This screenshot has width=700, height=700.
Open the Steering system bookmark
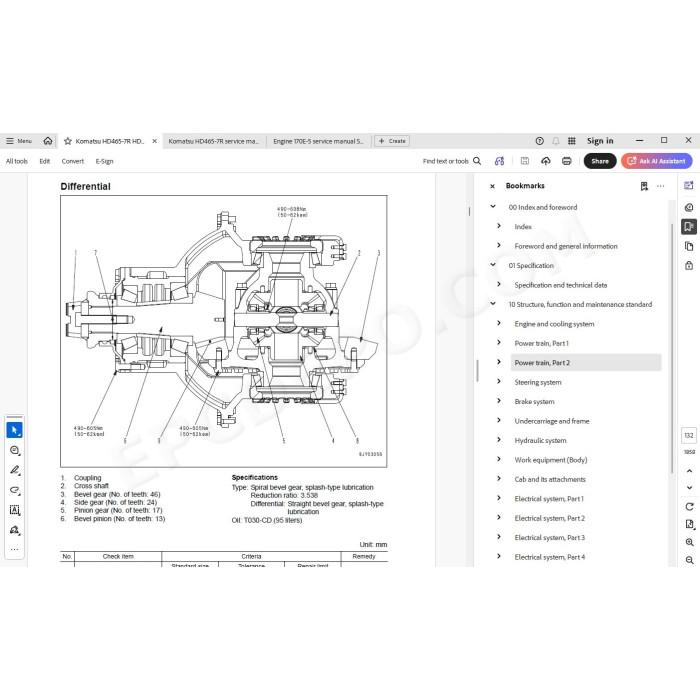(538, 382)
